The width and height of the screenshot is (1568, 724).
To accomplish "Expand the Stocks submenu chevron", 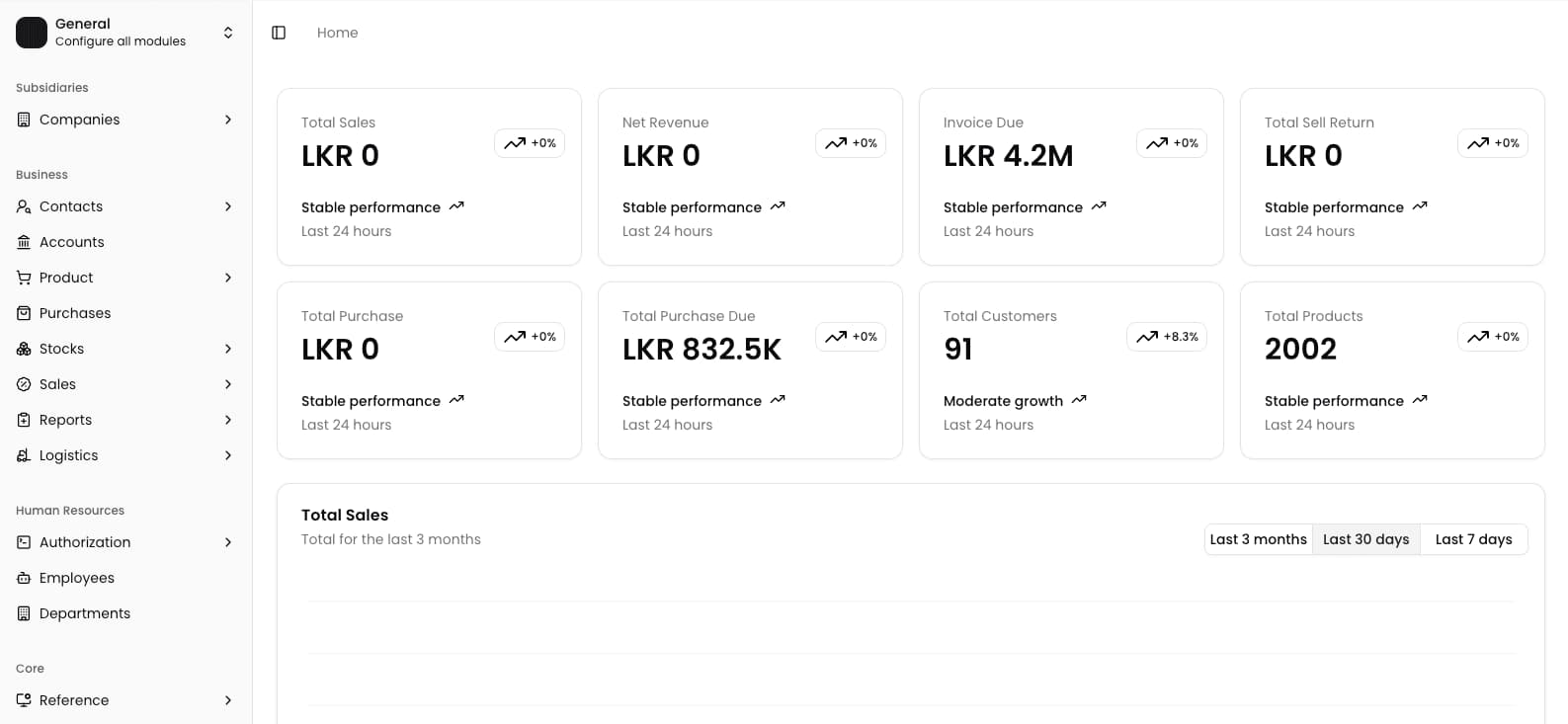I will pos(228,349).
